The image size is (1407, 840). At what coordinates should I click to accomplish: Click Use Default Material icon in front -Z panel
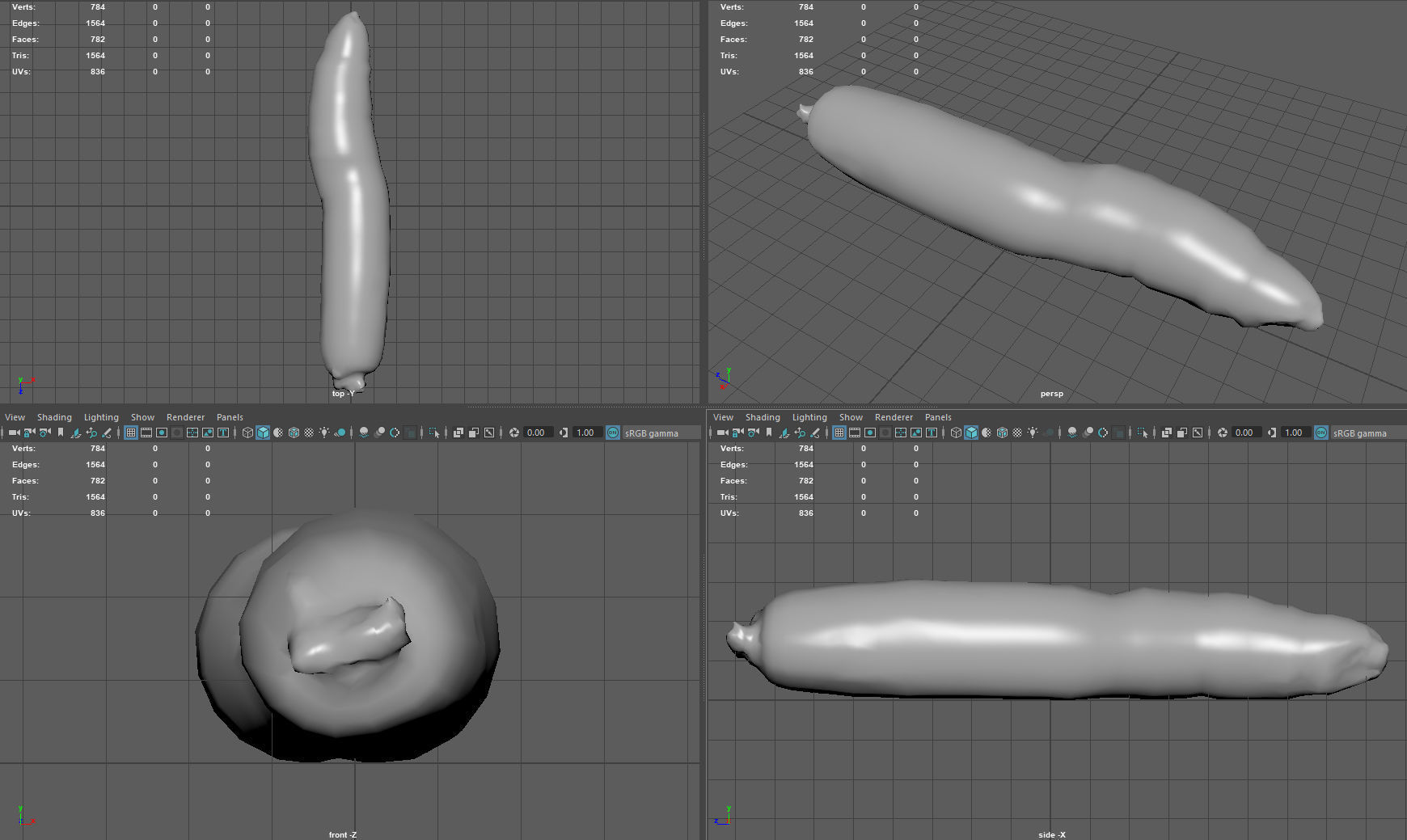(x=278, y=433)
